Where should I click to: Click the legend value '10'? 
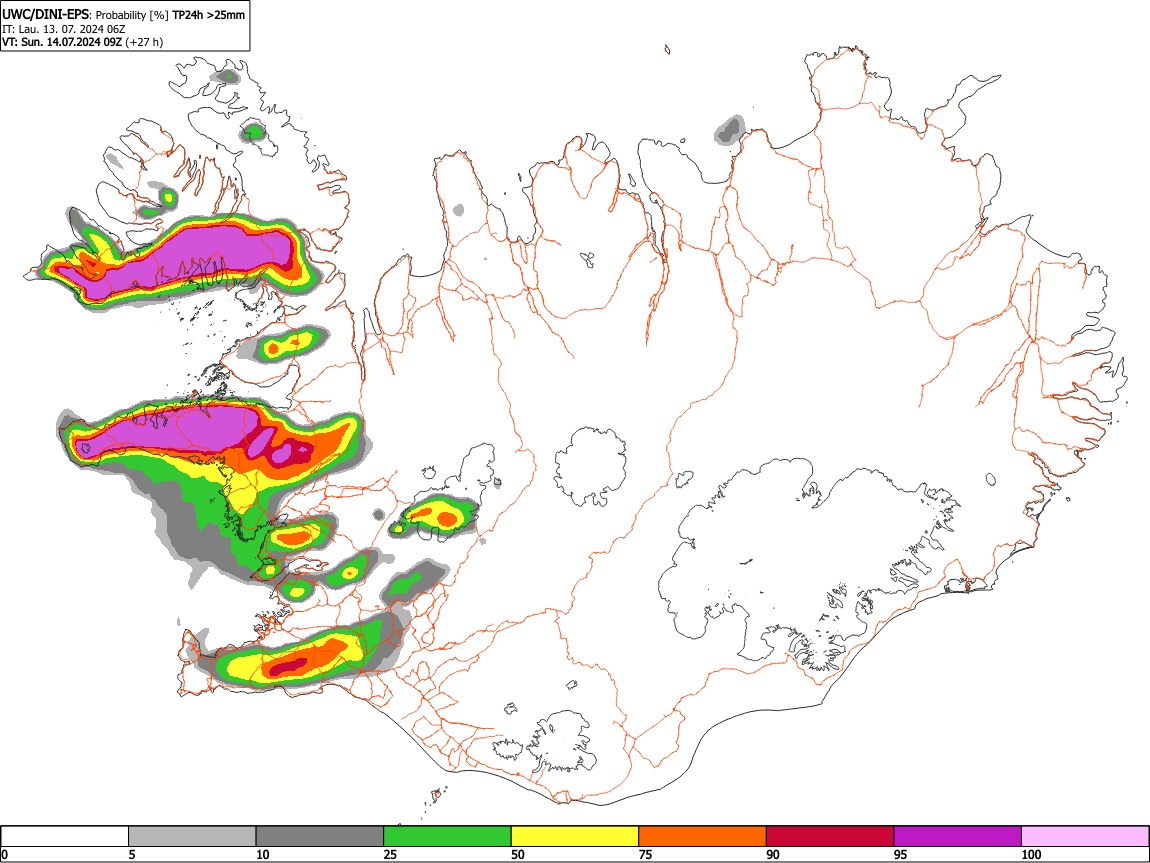pos(263,854)
